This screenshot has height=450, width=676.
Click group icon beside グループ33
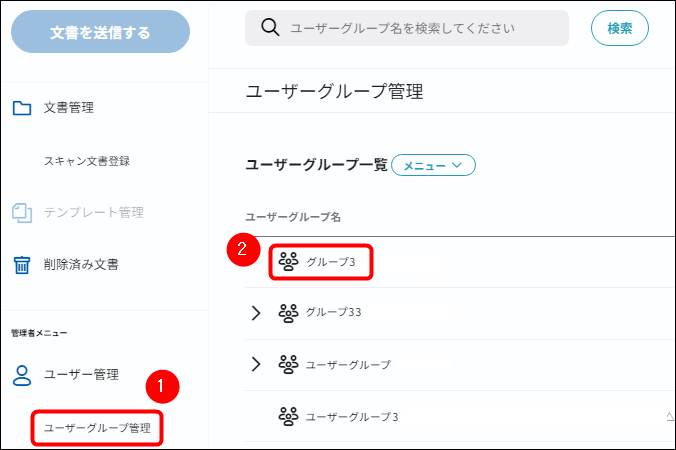coord(288,313)
